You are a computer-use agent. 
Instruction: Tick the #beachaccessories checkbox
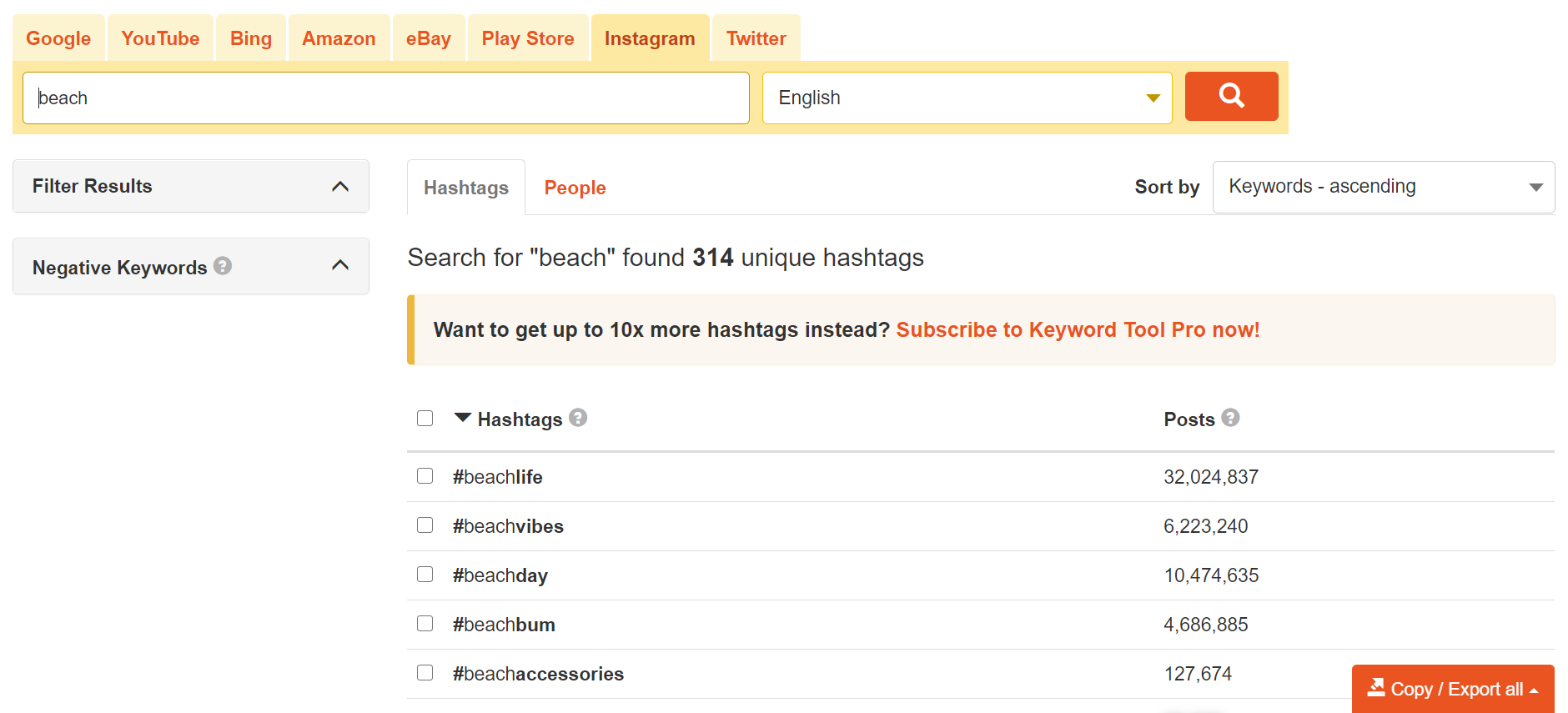[425, 673]
